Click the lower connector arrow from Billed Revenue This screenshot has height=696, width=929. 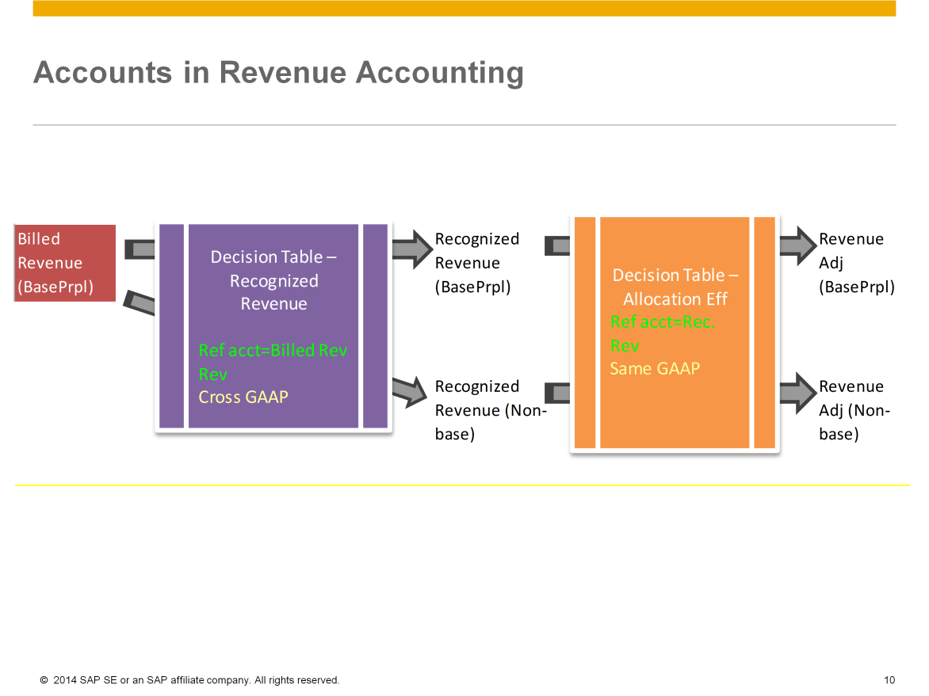pyautogui.click(x=140, y=303)
